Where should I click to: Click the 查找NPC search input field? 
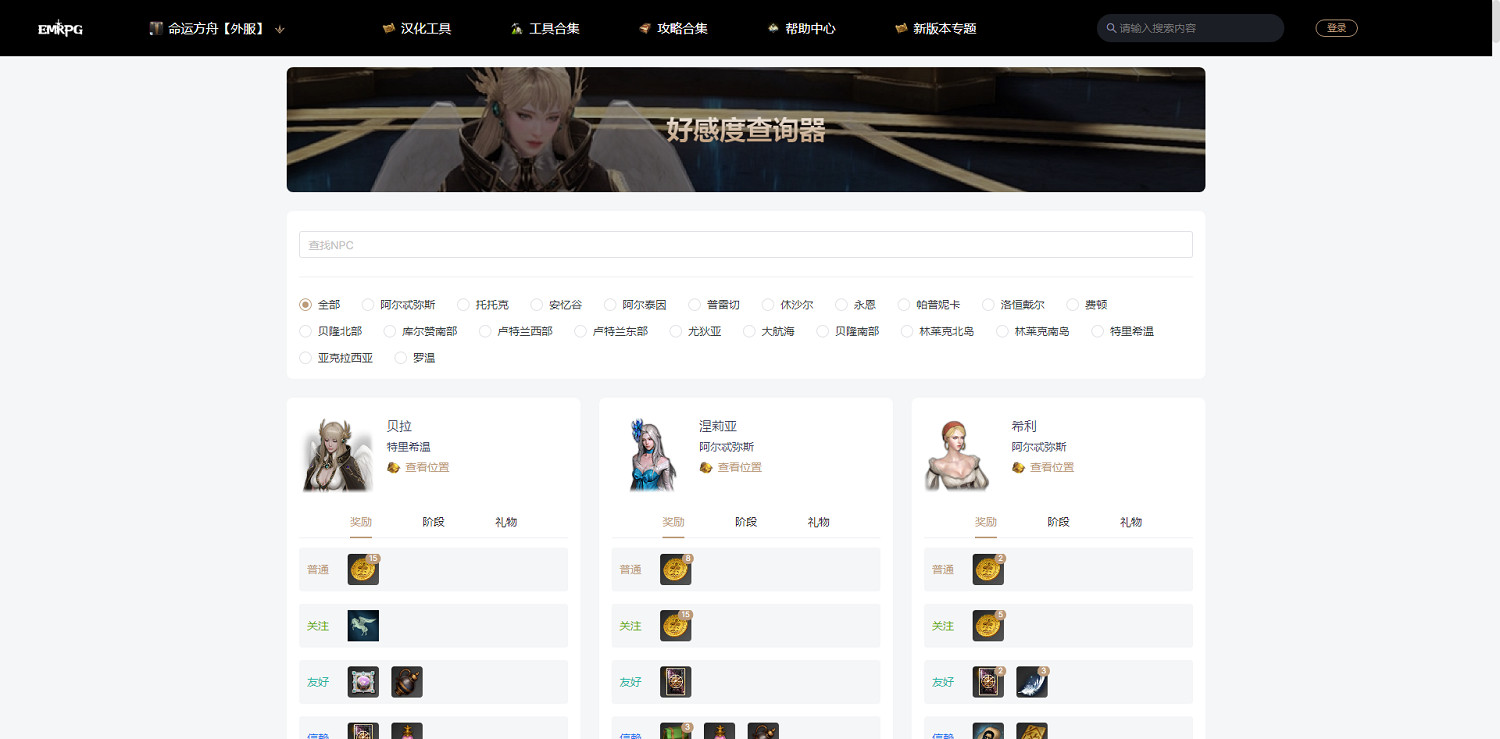pos(745,244)
